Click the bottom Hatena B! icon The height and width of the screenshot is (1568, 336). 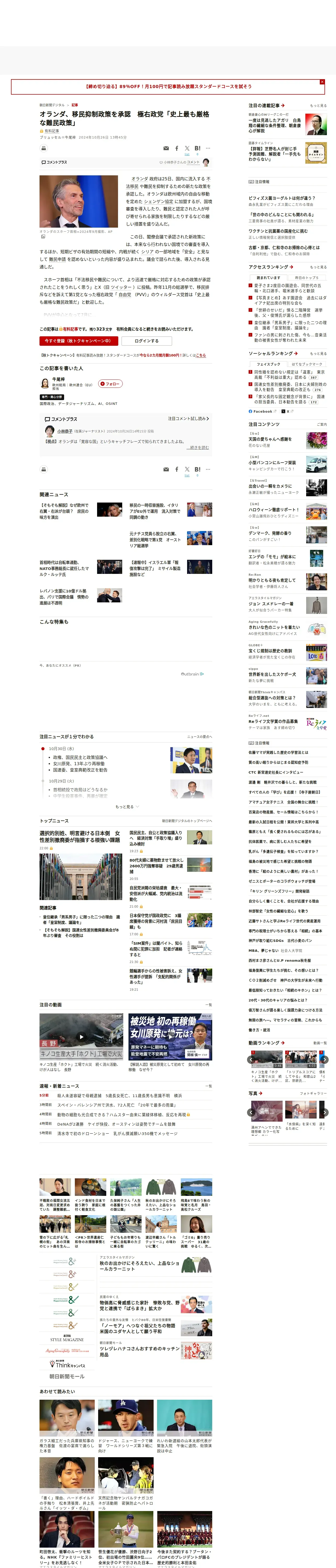point(197,469)
